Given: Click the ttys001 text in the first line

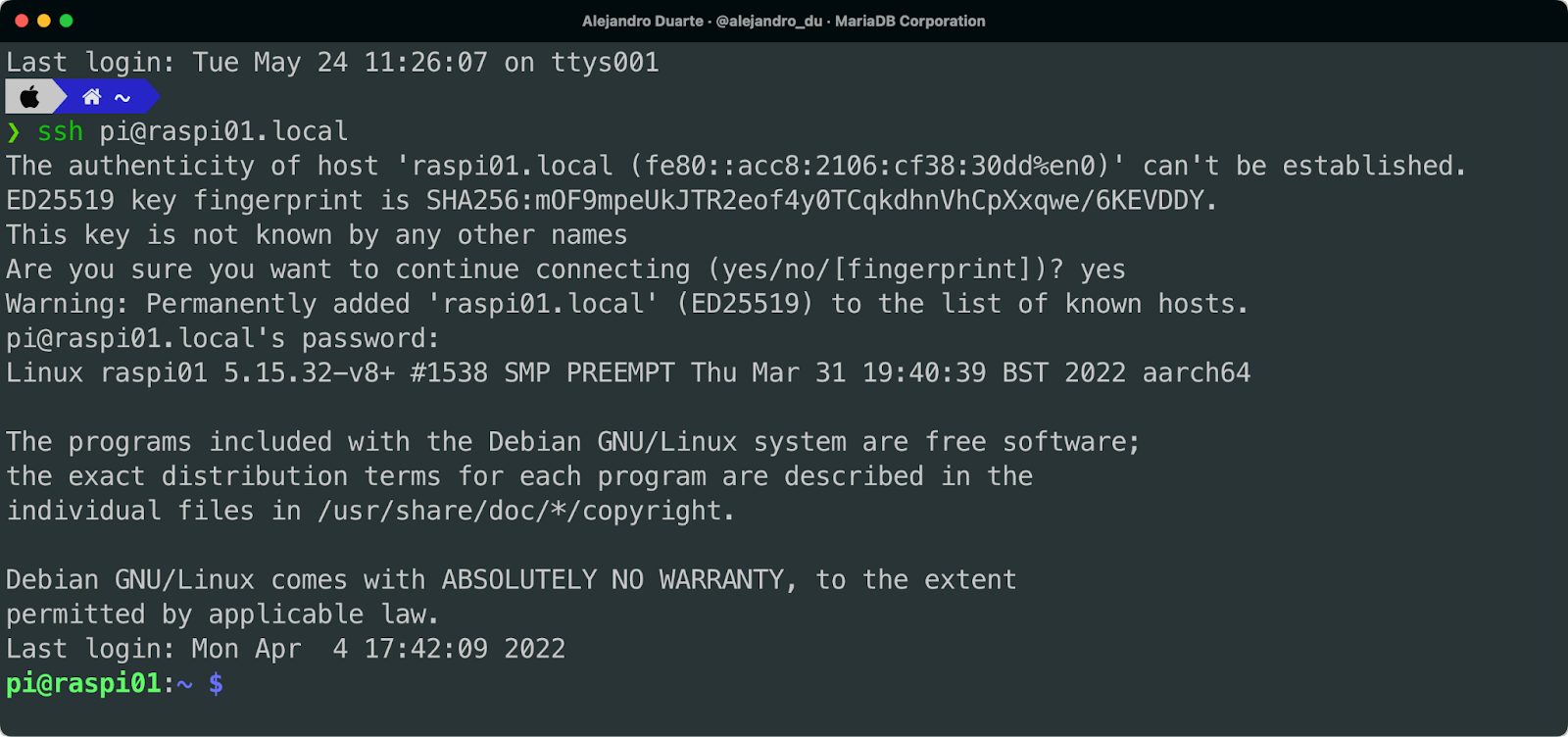Looking at the screenshot, I should [x=605, y=63].
